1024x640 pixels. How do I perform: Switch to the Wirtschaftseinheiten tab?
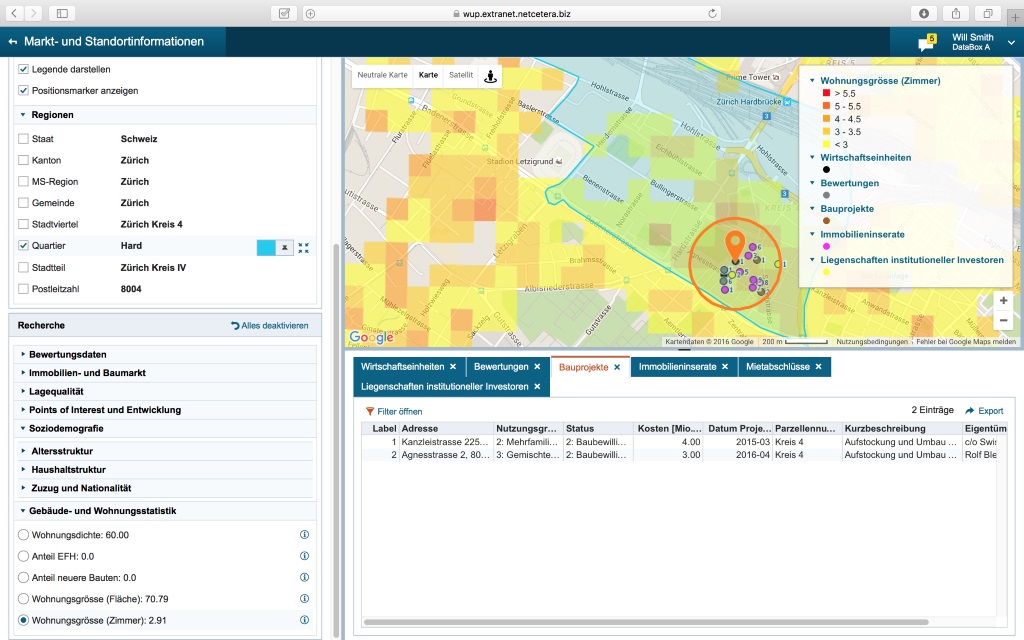click(402, 367)
